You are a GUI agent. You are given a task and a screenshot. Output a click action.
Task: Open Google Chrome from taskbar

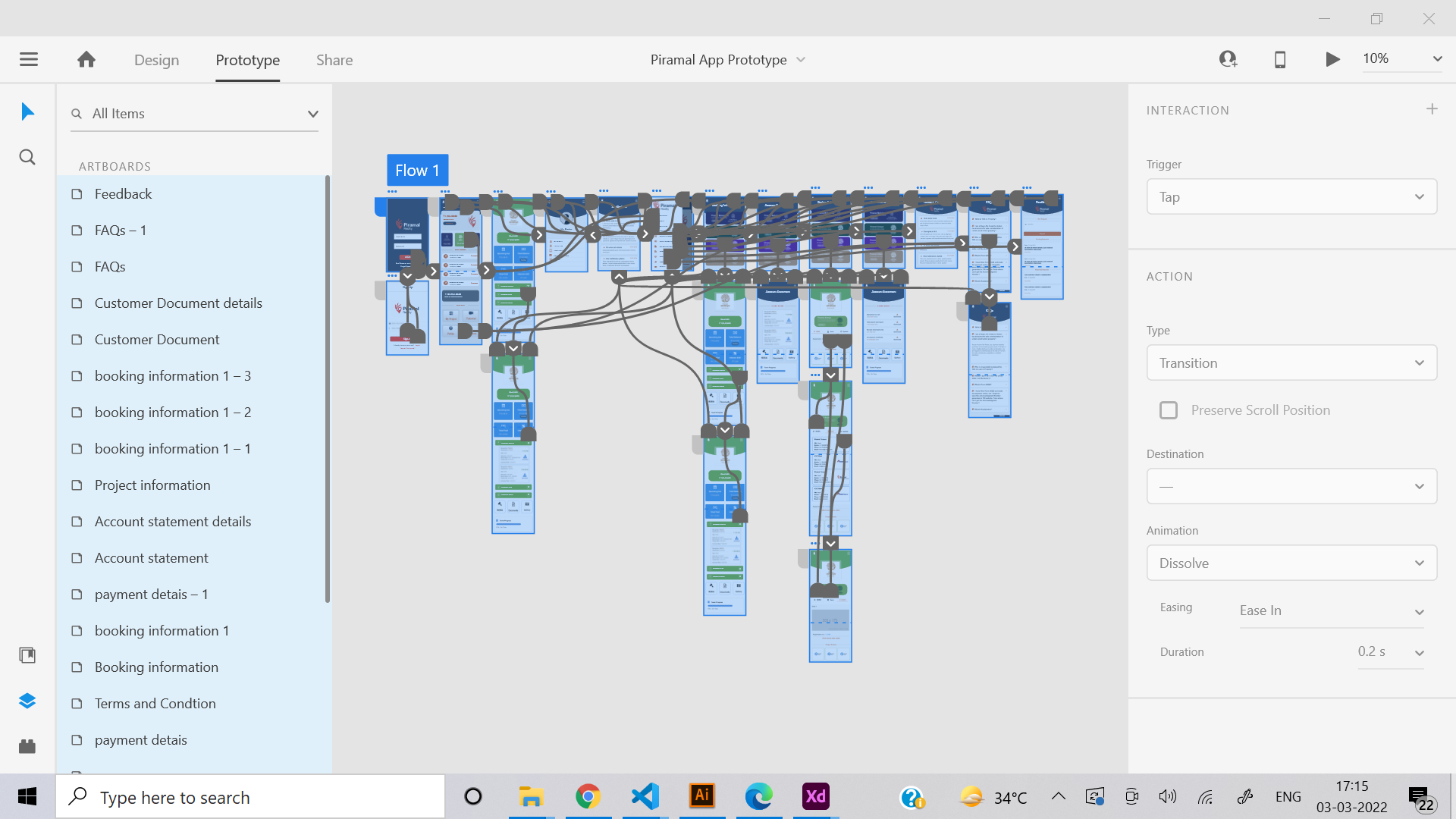(x=588, y=796)
